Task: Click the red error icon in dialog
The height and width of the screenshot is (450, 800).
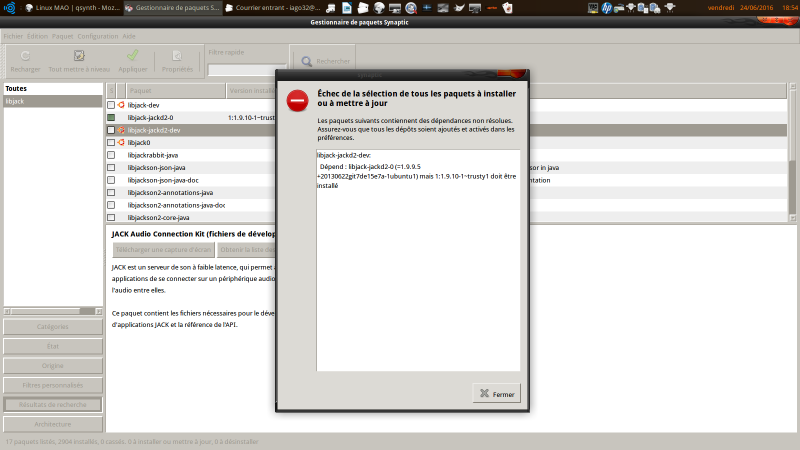Action: 297,101
